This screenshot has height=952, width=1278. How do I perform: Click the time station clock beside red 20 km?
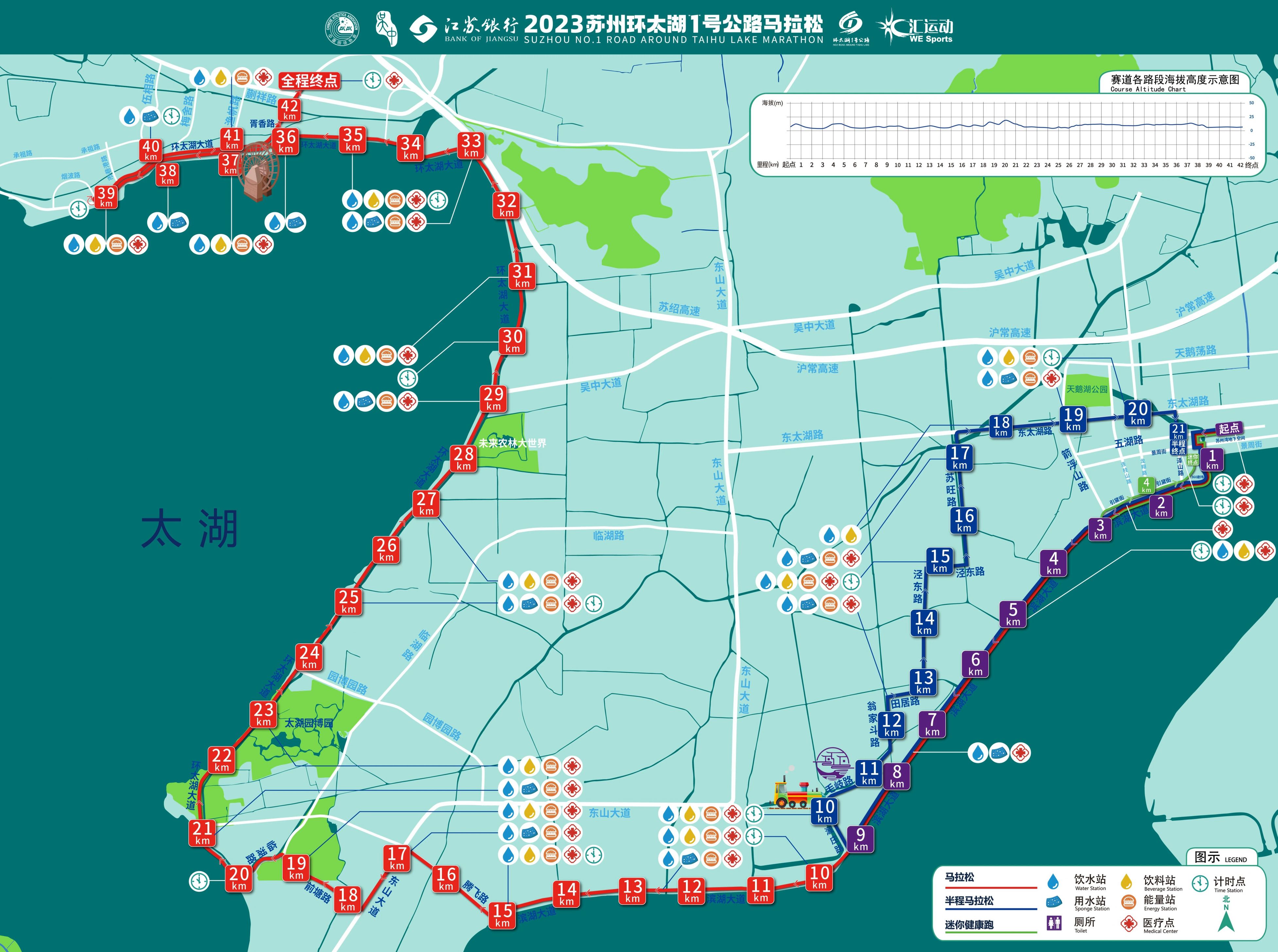(199, 881)
